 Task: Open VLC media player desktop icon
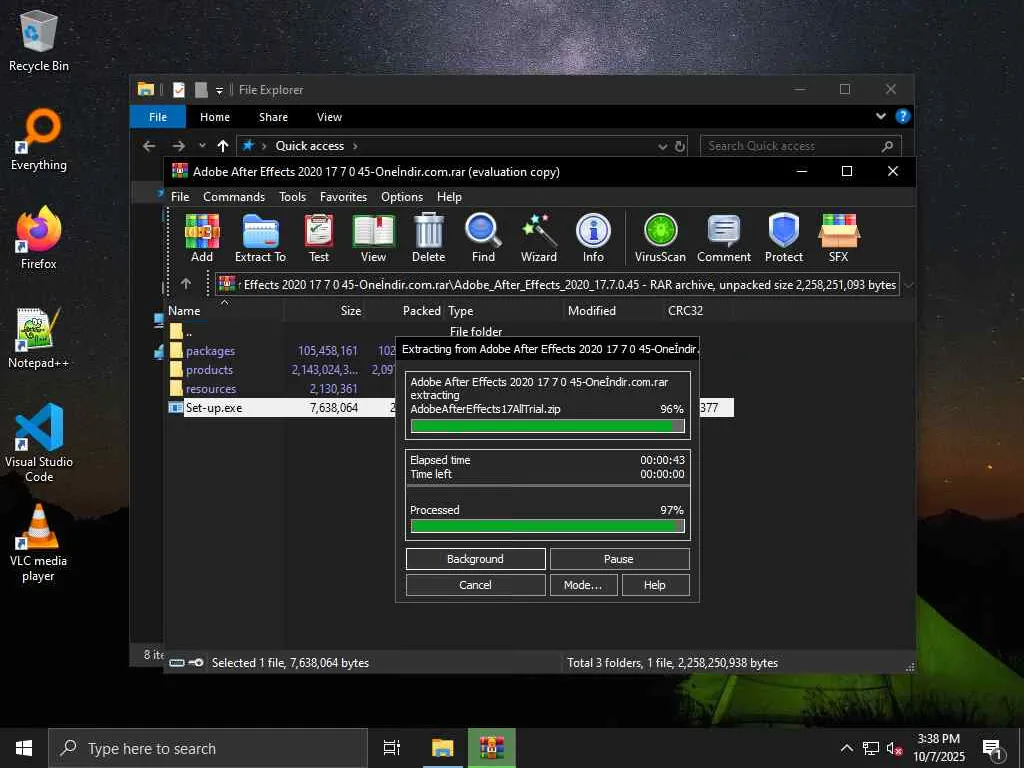[39, 543]
